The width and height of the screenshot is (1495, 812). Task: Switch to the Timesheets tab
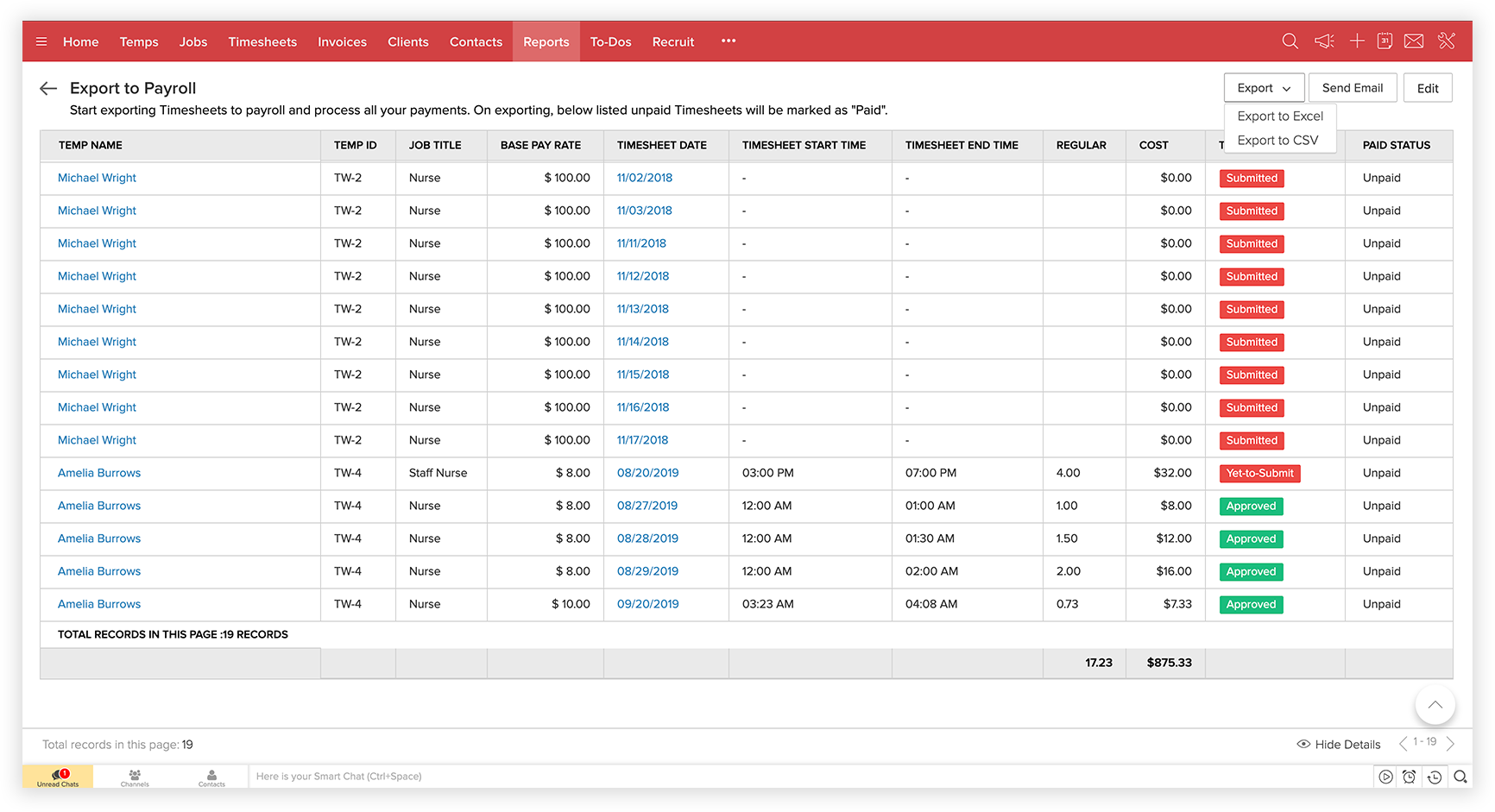(262, 41)
